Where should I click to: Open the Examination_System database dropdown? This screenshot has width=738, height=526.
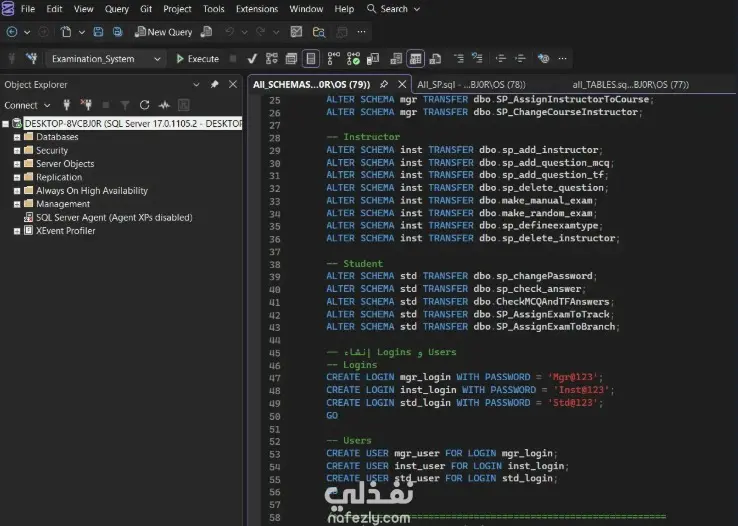(106, 59)
